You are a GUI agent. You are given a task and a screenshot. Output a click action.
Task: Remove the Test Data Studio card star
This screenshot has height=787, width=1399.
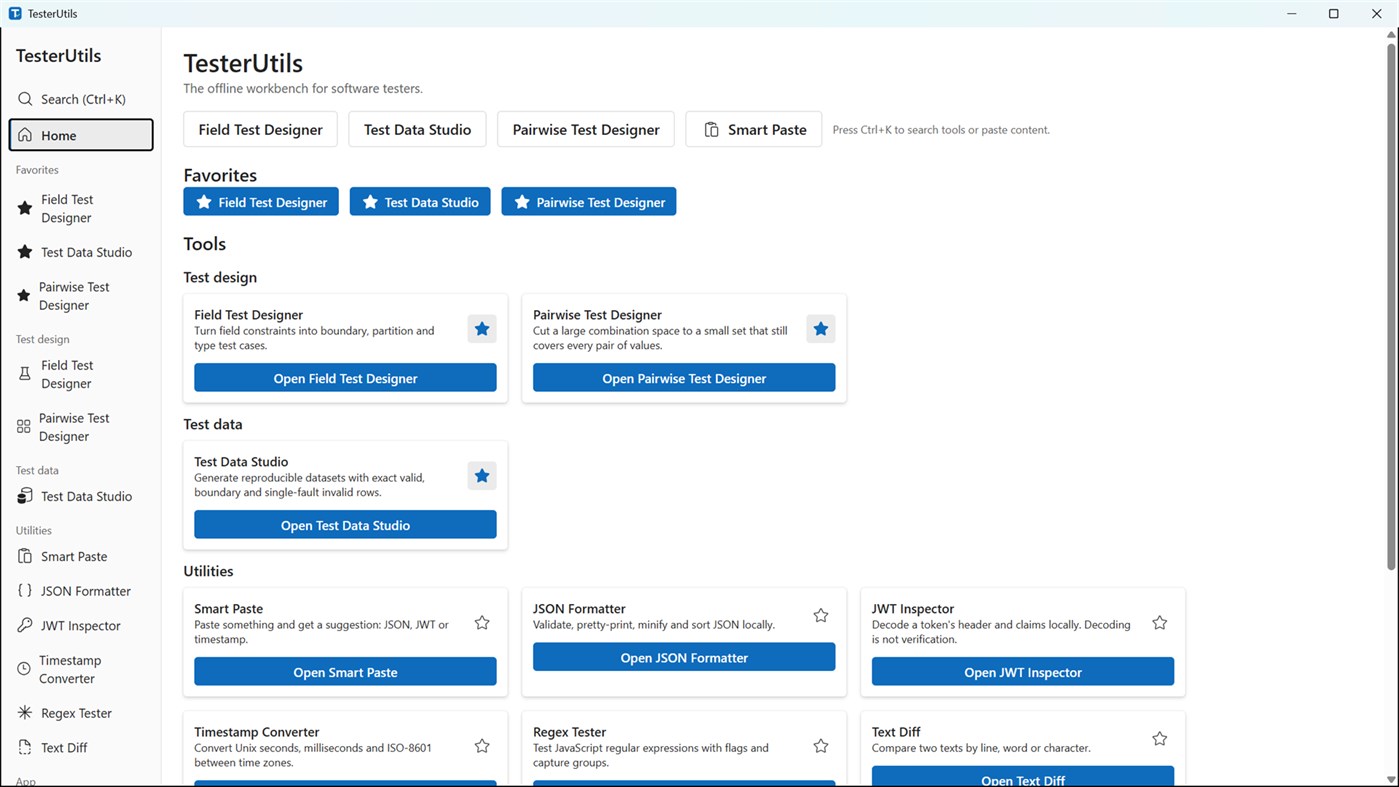coord(482,476)
